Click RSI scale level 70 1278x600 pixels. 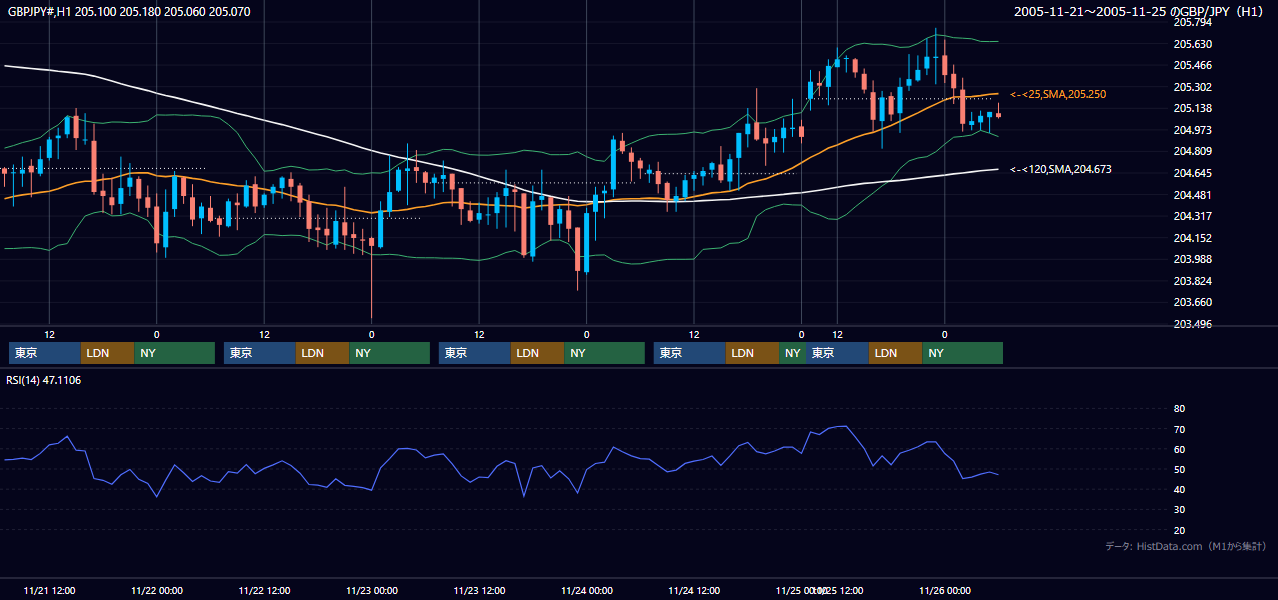(1179, 429)
